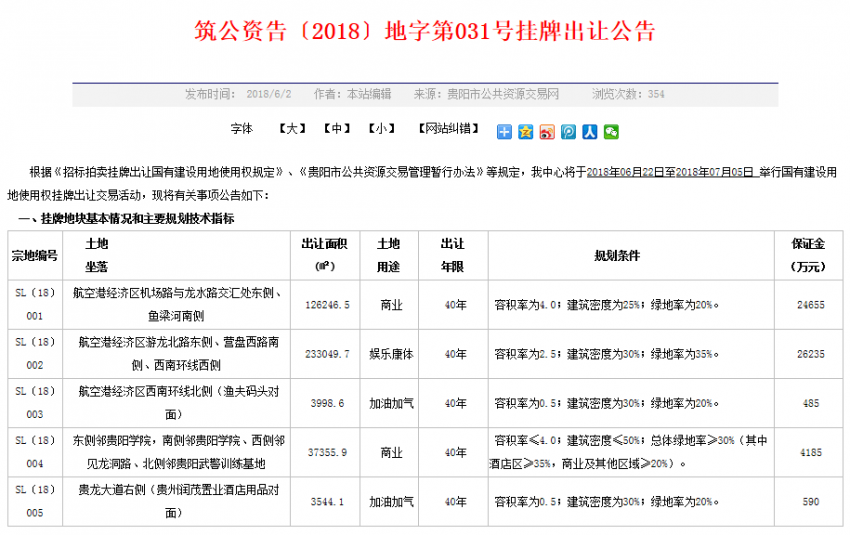Click area value 126246.5

tap(327, 305)
